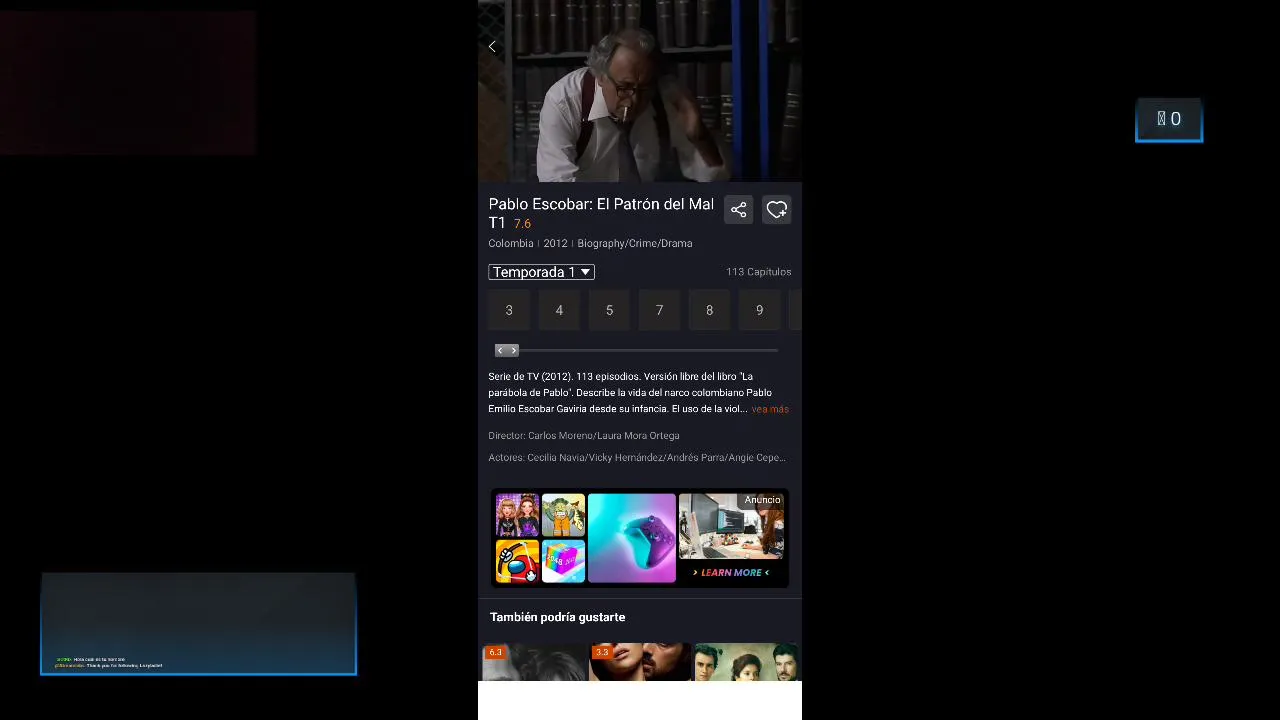Click the '2012' year text
The width and height of the screenshot is (1280, 720).
(x=555, y=244)
